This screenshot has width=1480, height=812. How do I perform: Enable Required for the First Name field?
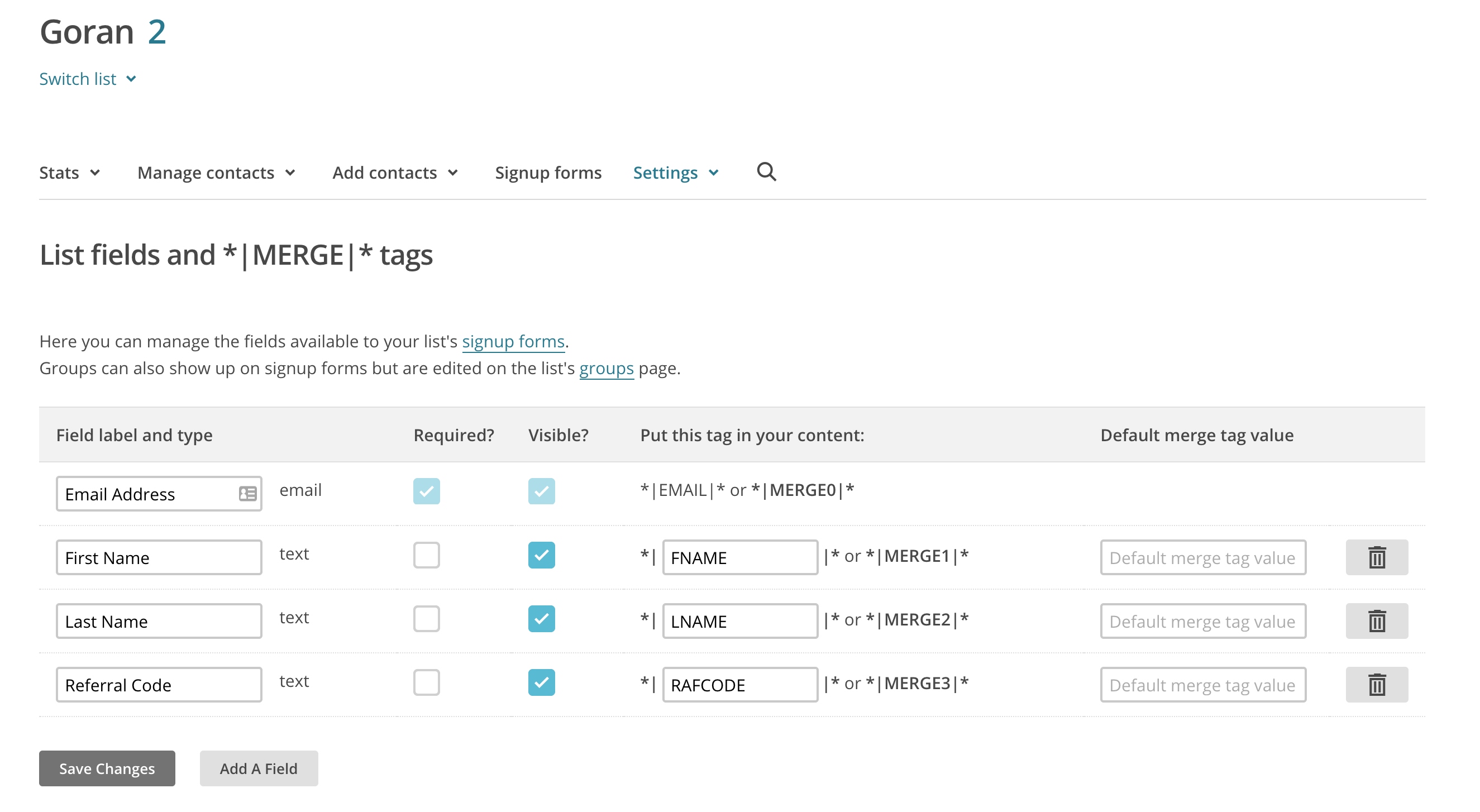[426, 555]
